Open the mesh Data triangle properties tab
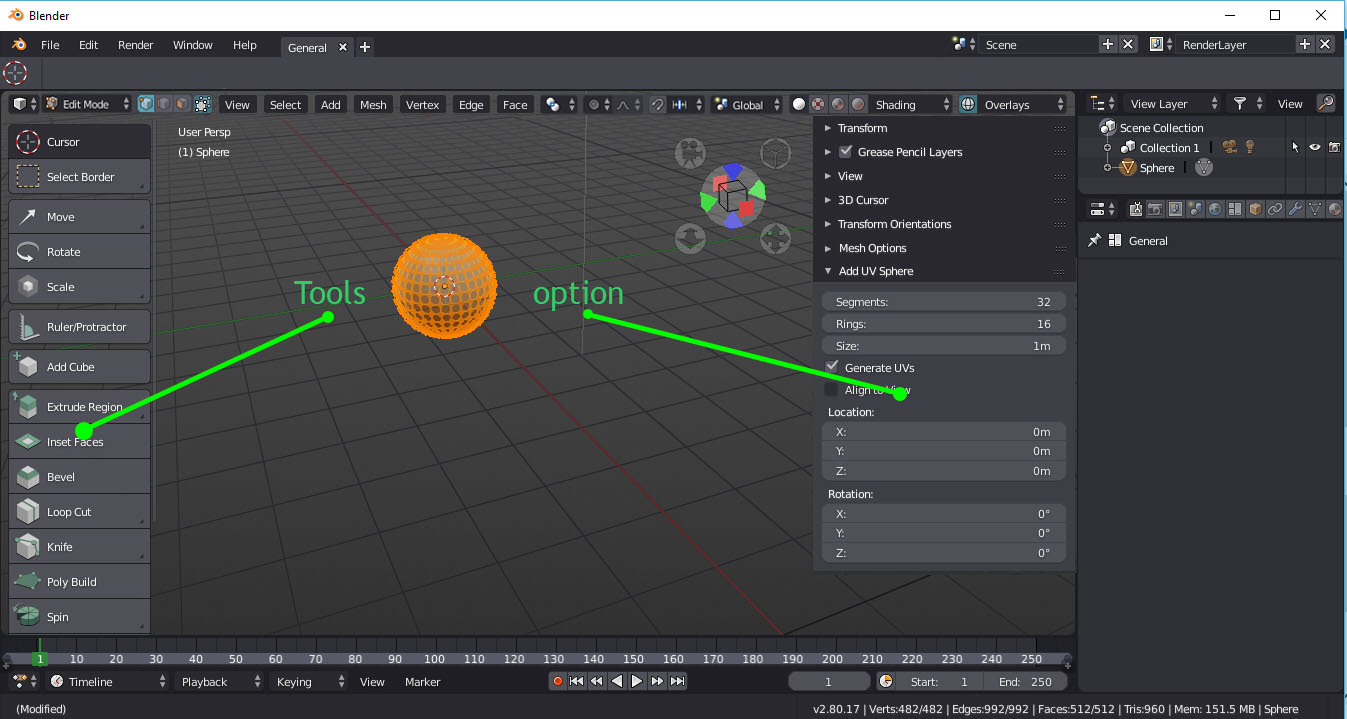This screenshot has width=1347, height=719. (x=1315, y=209)
